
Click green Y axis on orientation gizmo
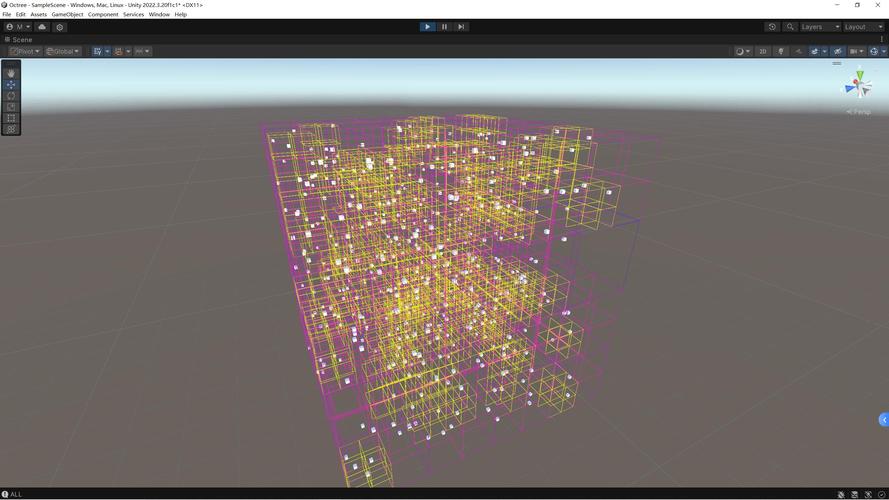point(860,75)
